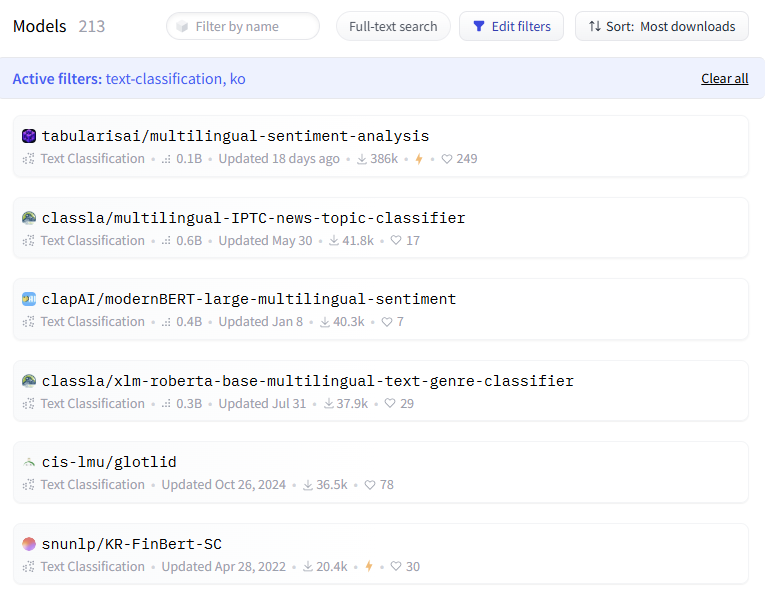Screen dimensions: 765x592
Task: Click the heart icon showing 30 likes
Action: point(396,566)
